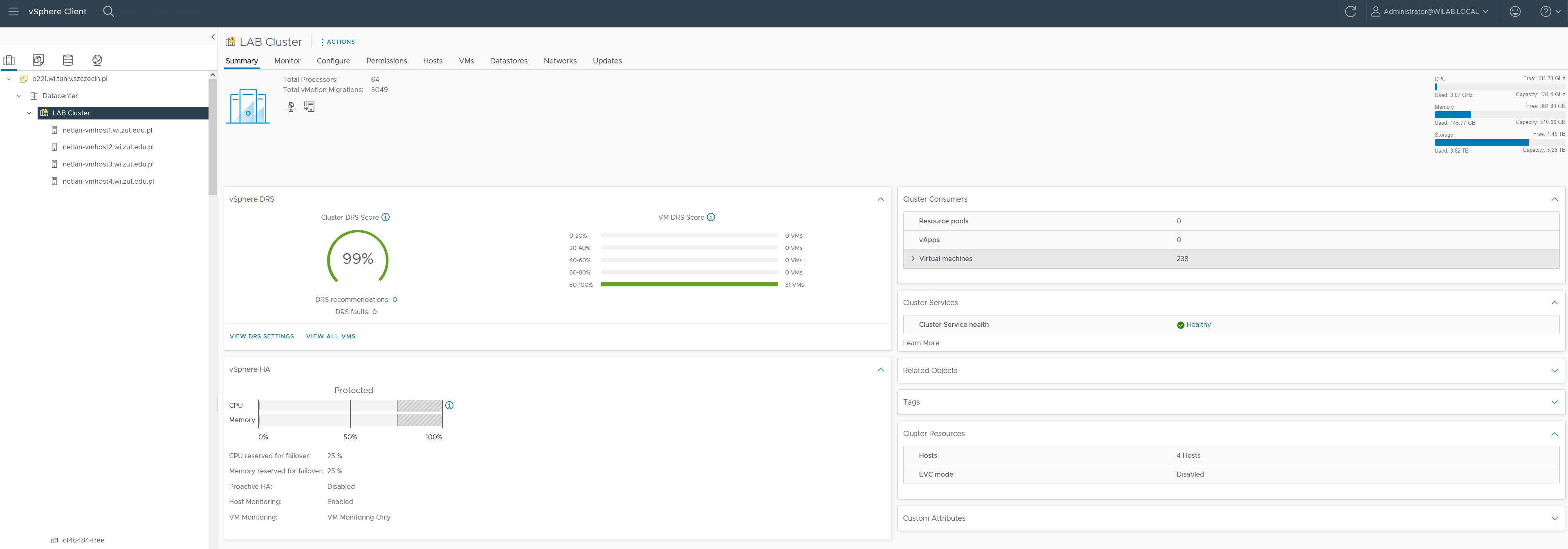Expand the Virtual machines row
Image resolution: width=1568 pixels, height=549 pixels.
coord(913,259)
